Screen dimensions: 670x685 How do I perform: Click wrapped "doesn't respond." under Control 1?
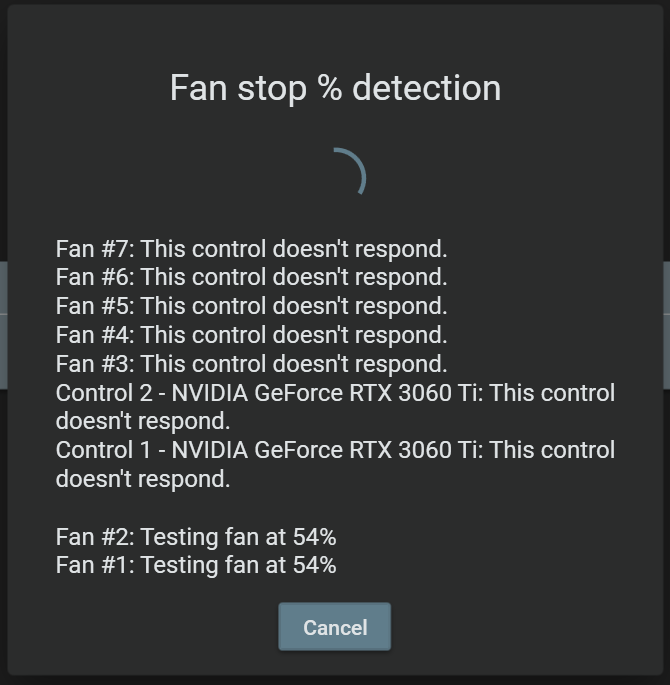[143, 479]
